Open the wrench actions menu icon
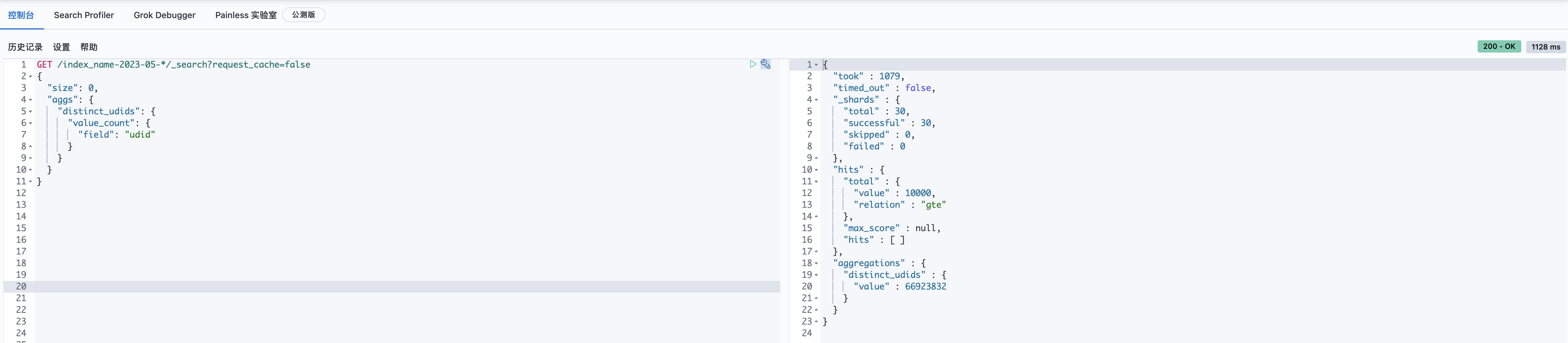The height and width of the screenshot is (343, 1568). point(766,64)
